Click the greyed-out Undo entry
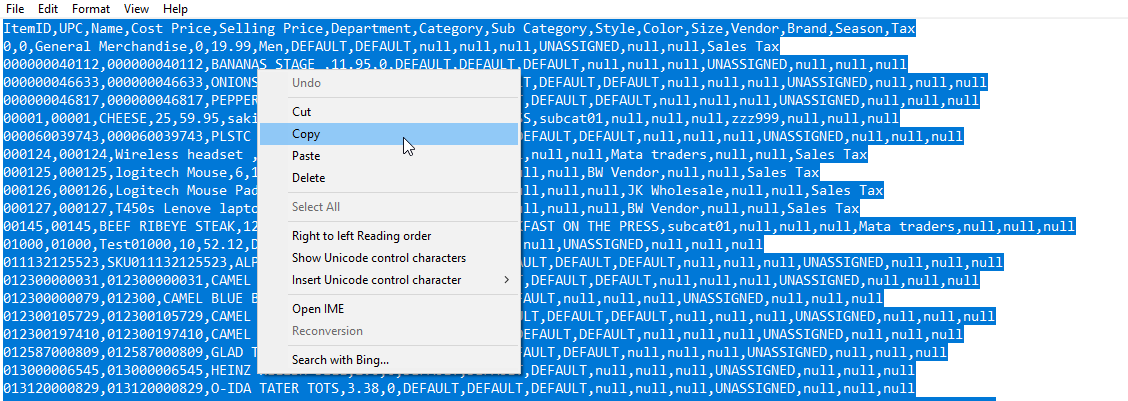This screenshot has width=1128, height=401. coord(306,83)
